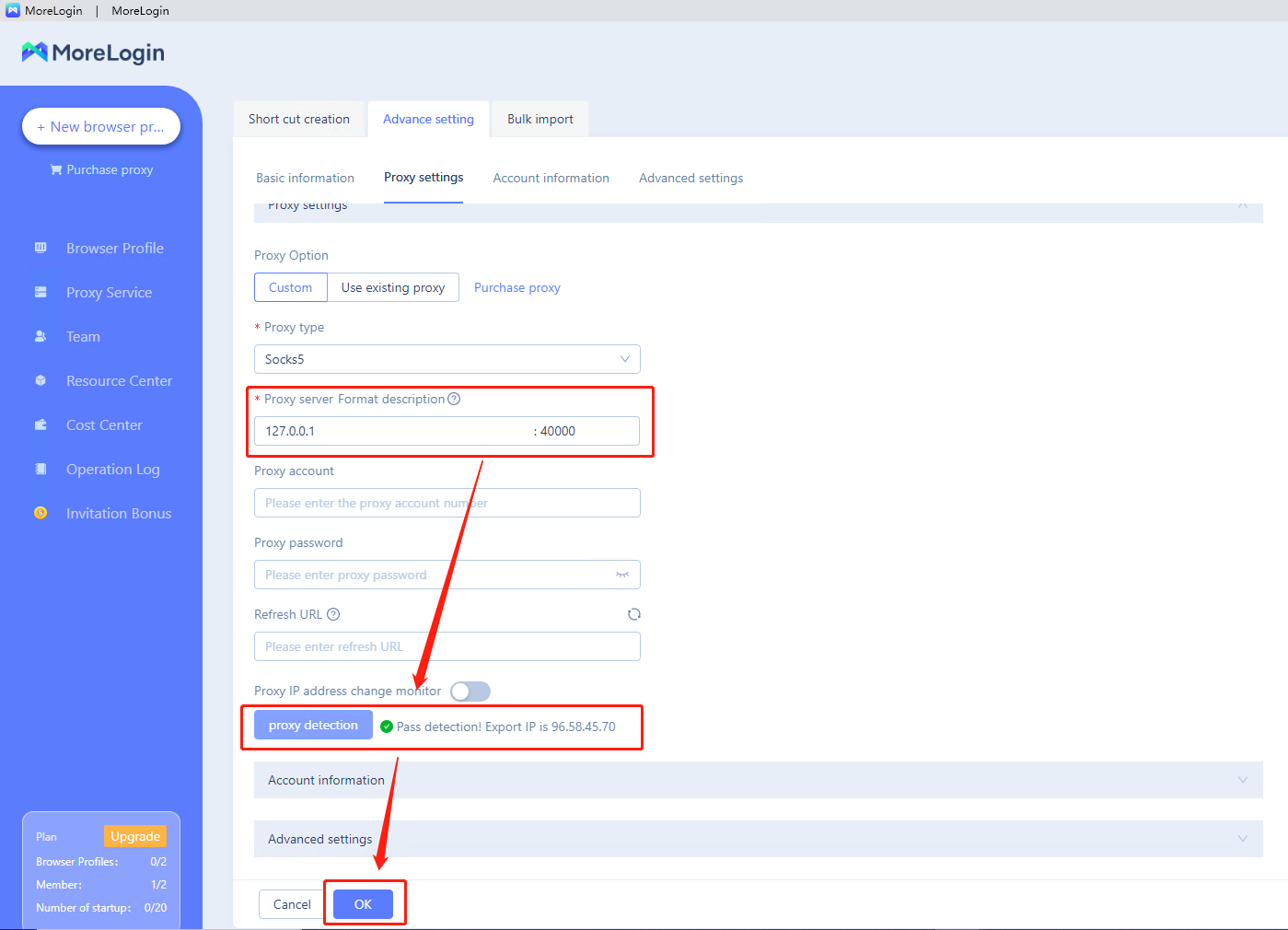
Task: Toggle Proxy IP address change monitor
Action: tap(470, 692)
